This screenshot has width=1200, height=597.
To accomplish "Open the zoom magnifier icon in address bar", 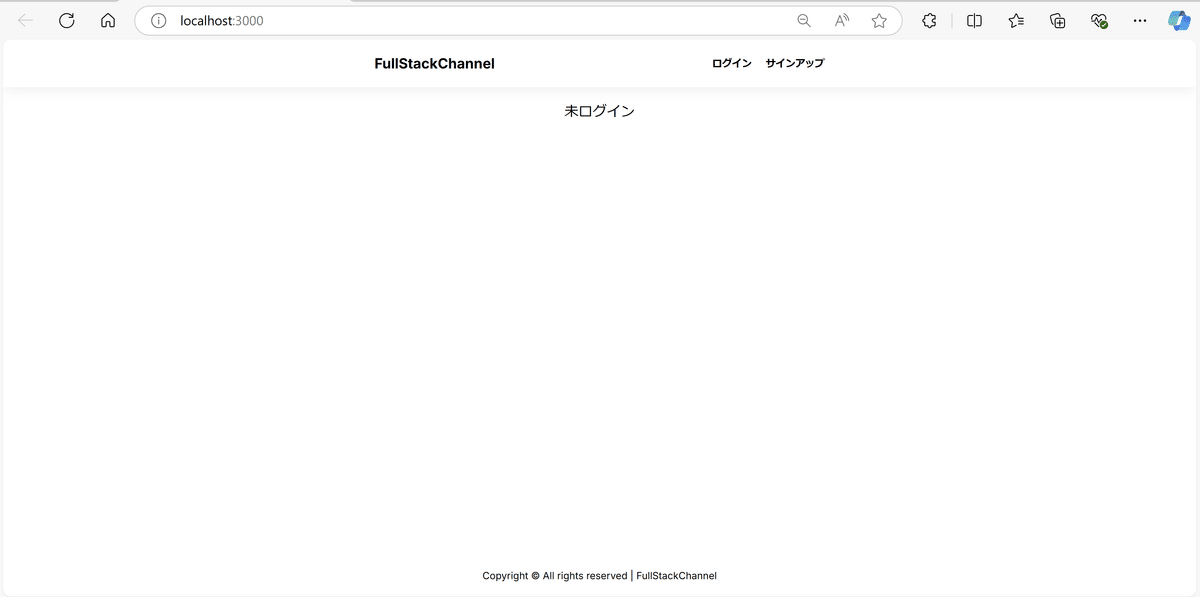I will coord(804,20).
